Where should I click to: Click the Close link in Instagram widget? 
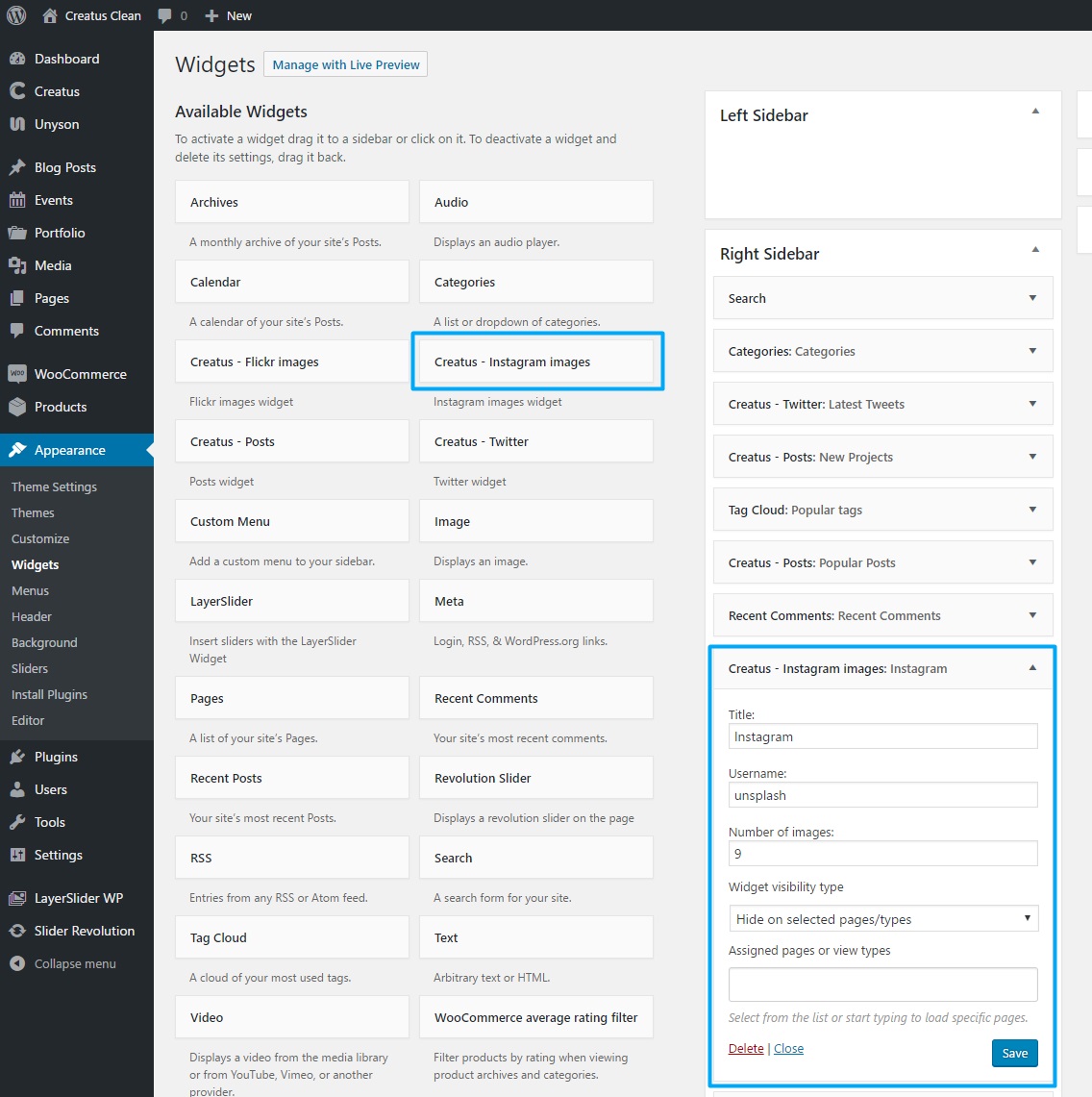coord(788,1048)
